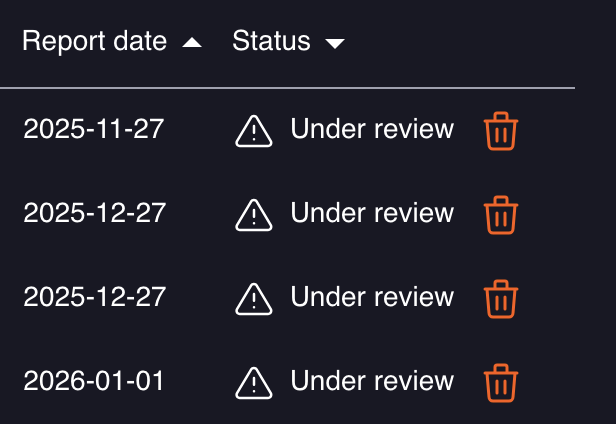Click Under review status of the 2026-01-01 report
The image size is (616, 424).
coord(372,381)
